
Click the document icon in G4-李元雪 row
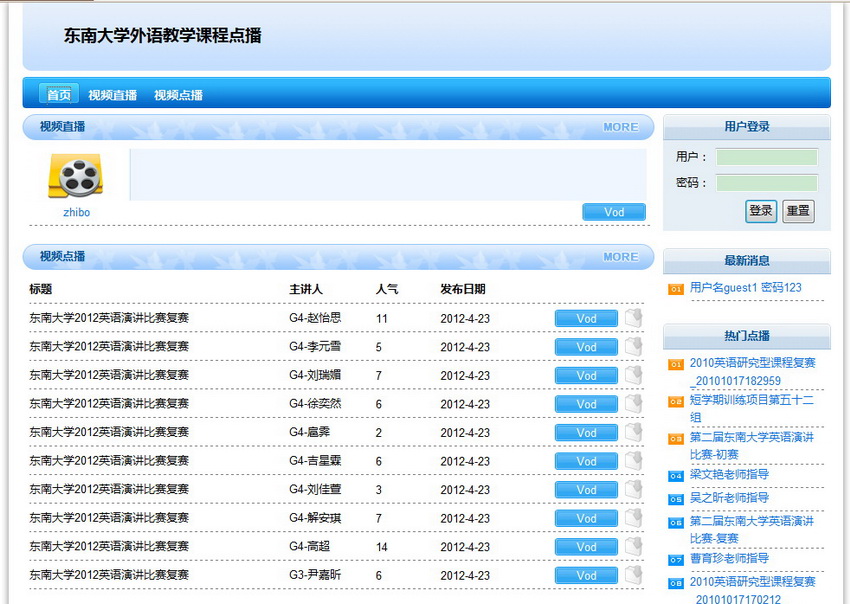(x=634, y=346)
